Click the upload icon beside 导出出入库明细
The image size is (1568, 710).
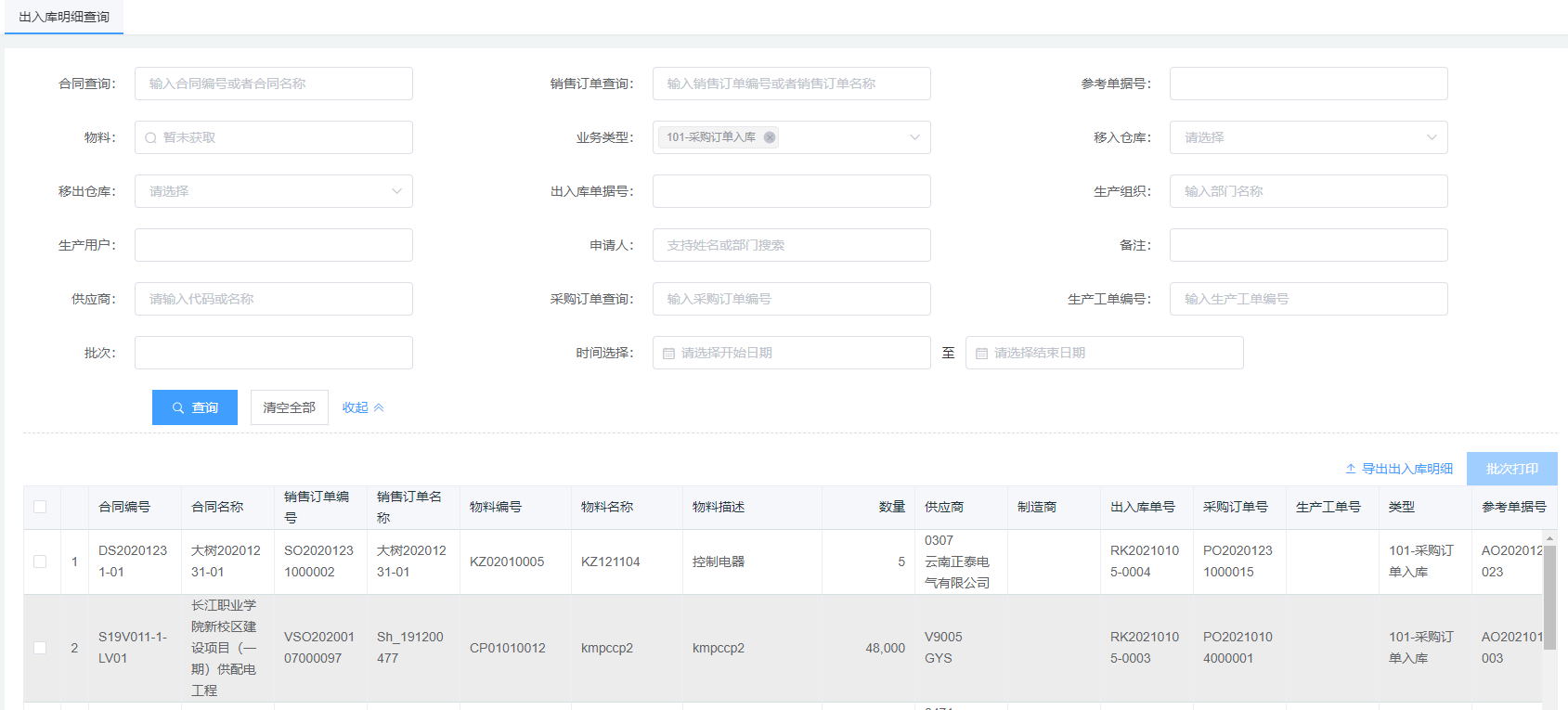click(x=1351, y=469)
